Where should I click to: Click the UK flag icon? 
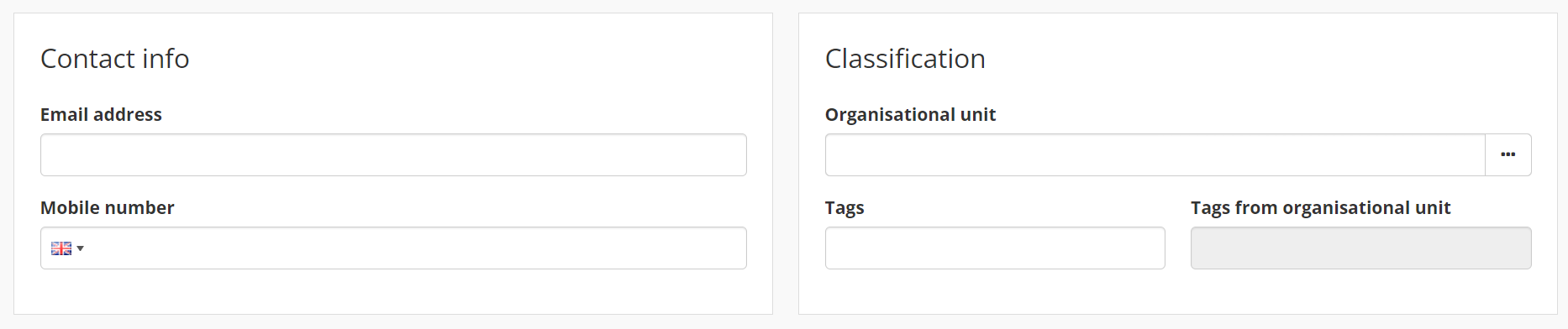[x=61, y=248]
